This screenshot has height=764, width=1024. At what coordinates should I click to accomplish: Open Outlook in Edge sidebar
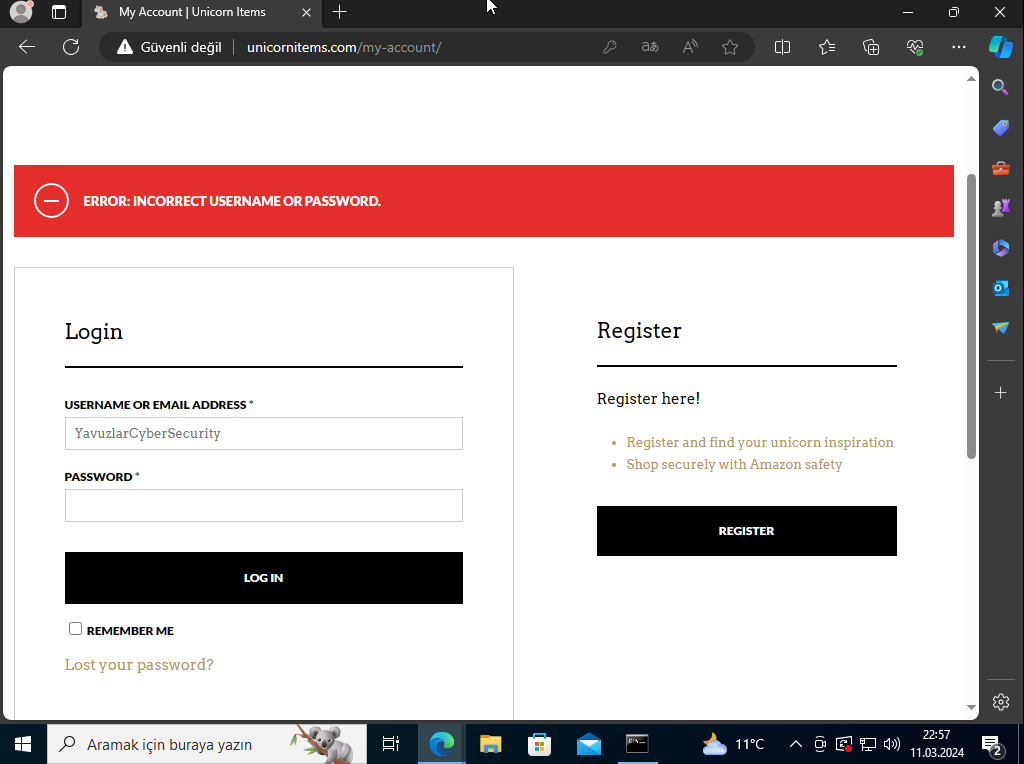[x=1000, y=288]
